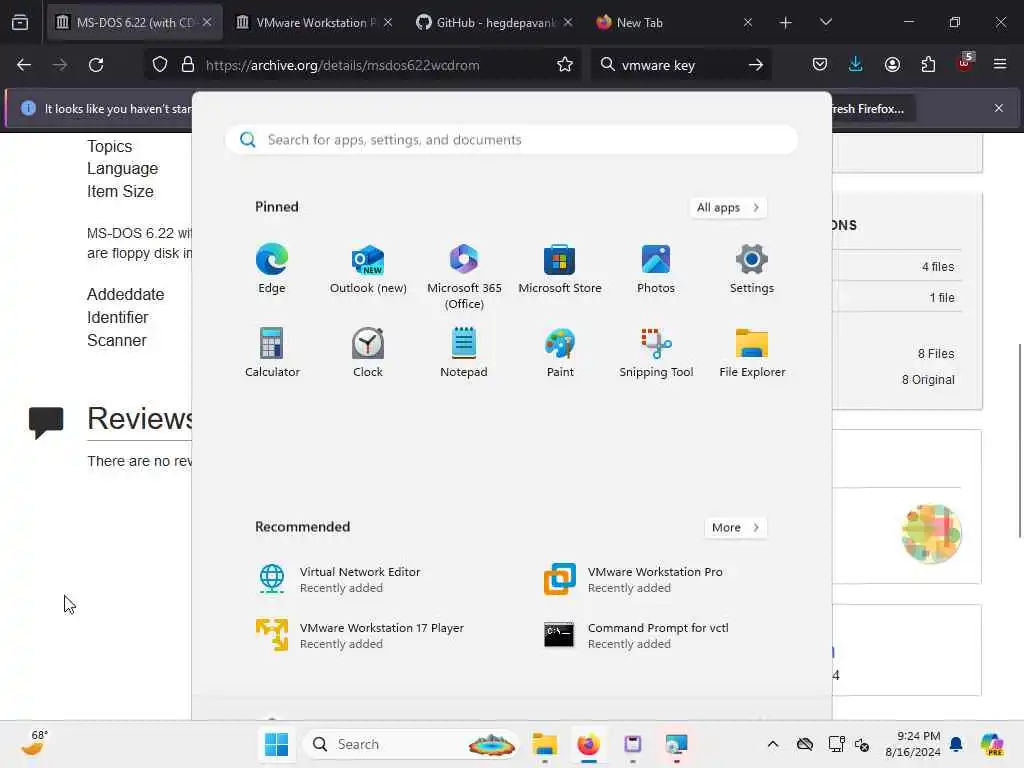Switch to MS-DOS 6.22 tab

[x=135, y=22]
